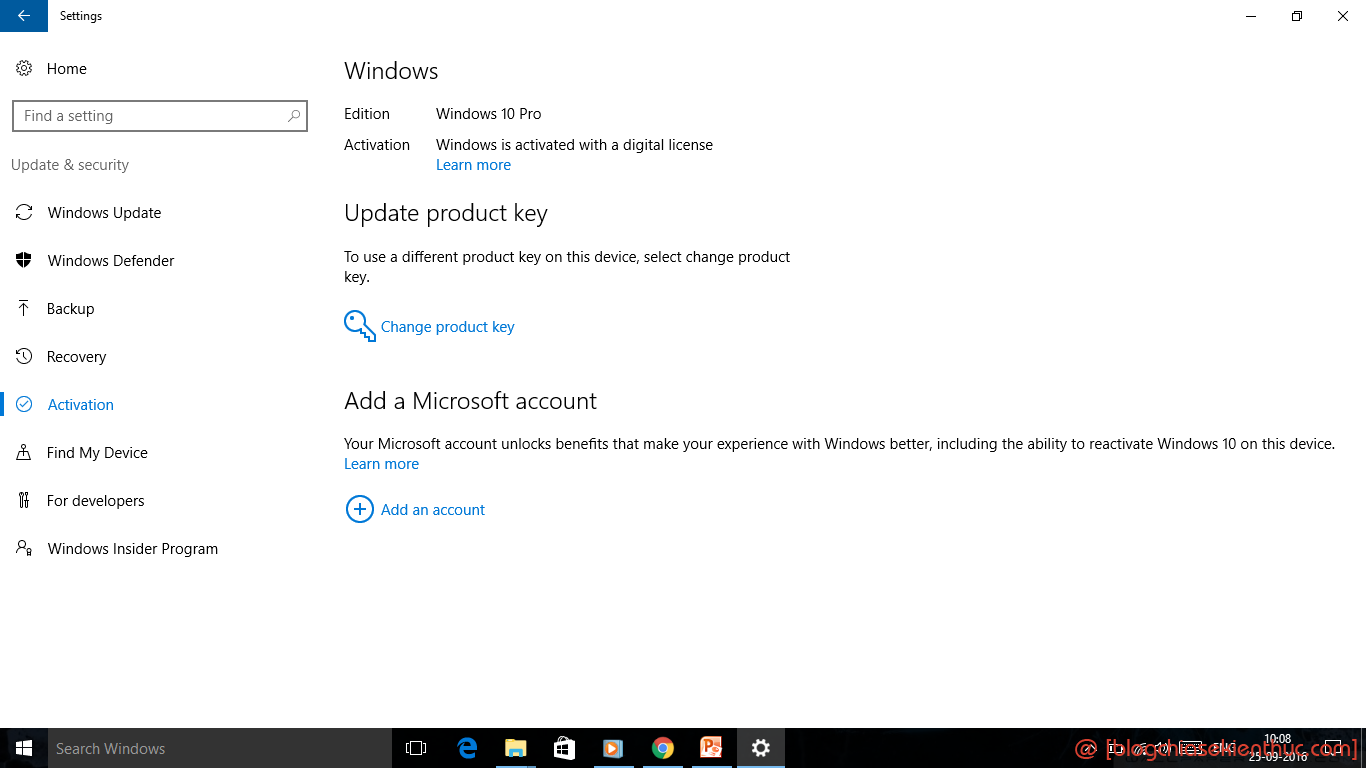Click the Activation checkmark-circle icon
The height and width of the screenshot is (768, 1366).
click(24, 405)
